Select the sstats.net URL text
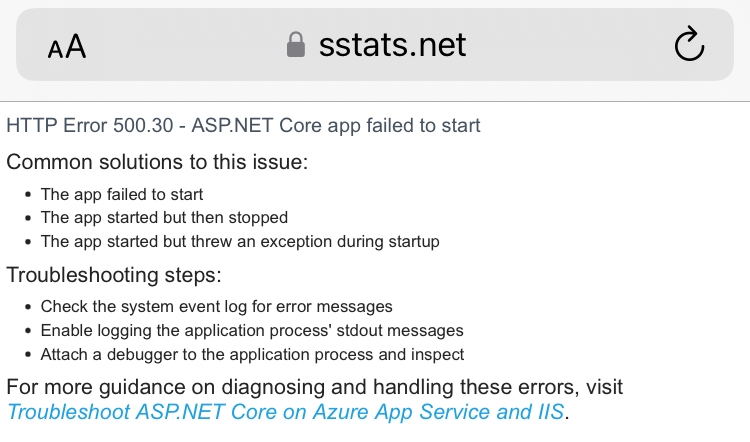The image size is (750, 442). pyautogui.click(x=392, y=44)
